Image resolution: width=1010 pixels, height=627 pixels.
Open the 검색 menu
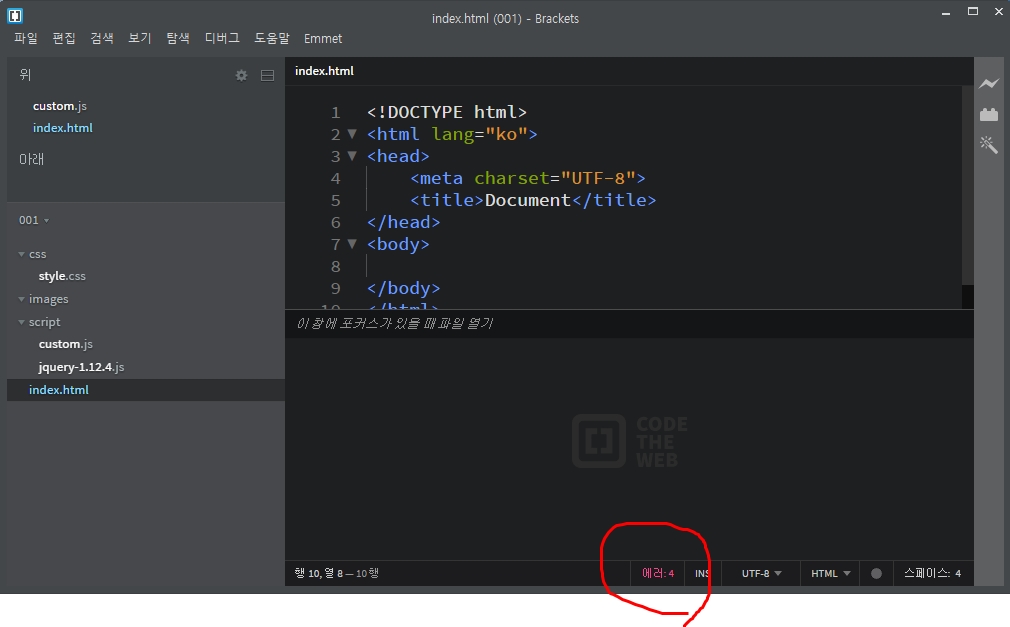coord(102,38)
